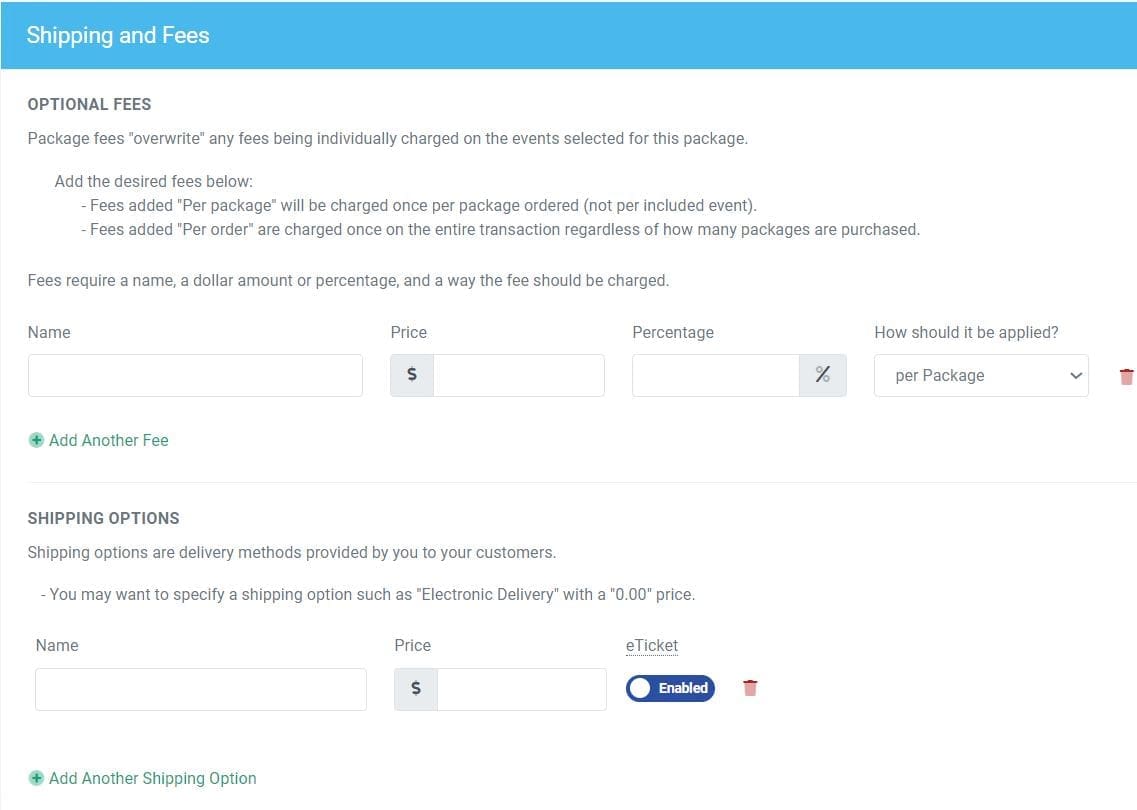Click the eTicket label with dotted underline

pyautogui.click(x=652, y=645)
